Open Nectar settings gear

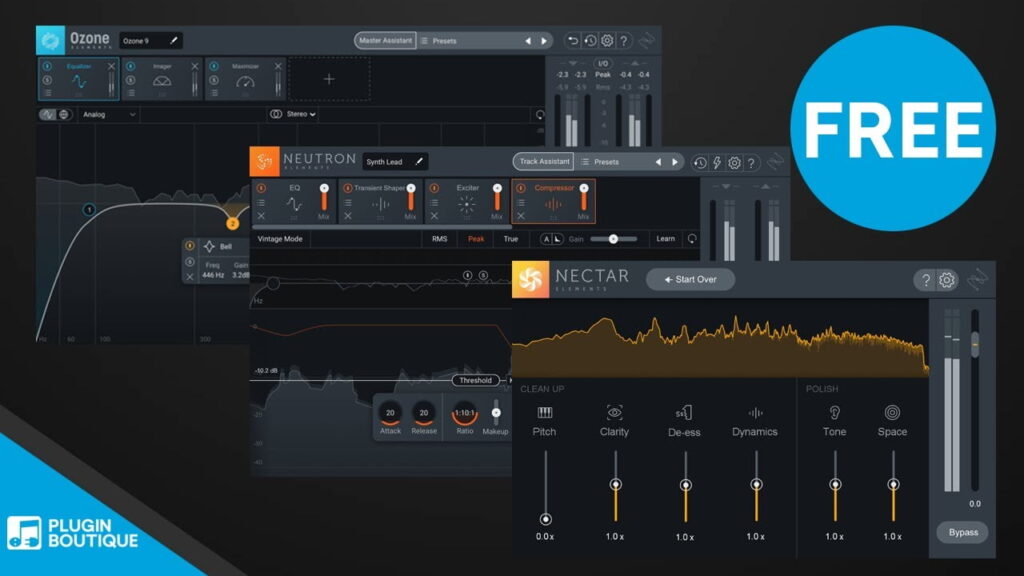[946, 280]
